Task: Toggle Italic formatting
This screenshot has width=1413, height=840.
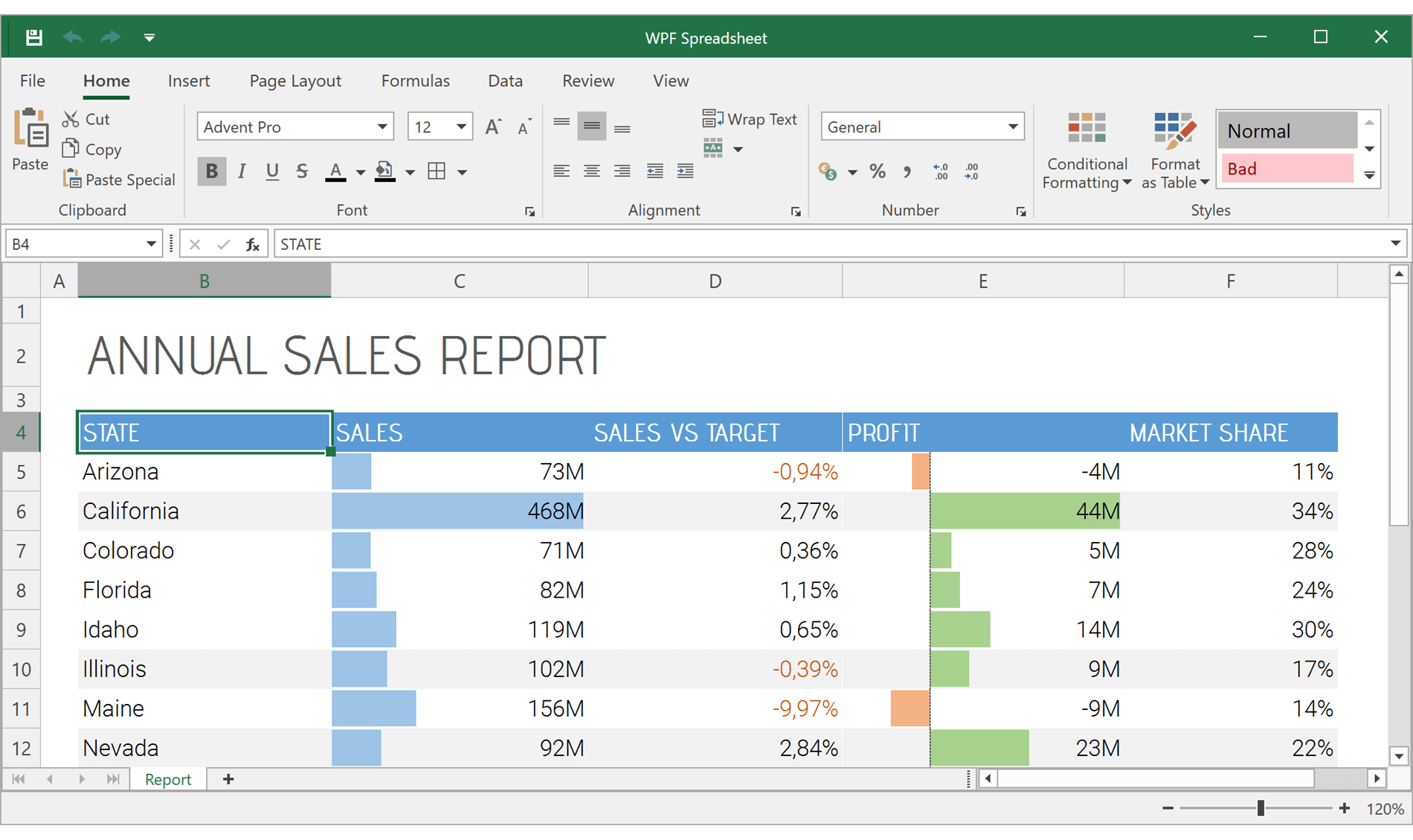Action: [x=242, y=172]
